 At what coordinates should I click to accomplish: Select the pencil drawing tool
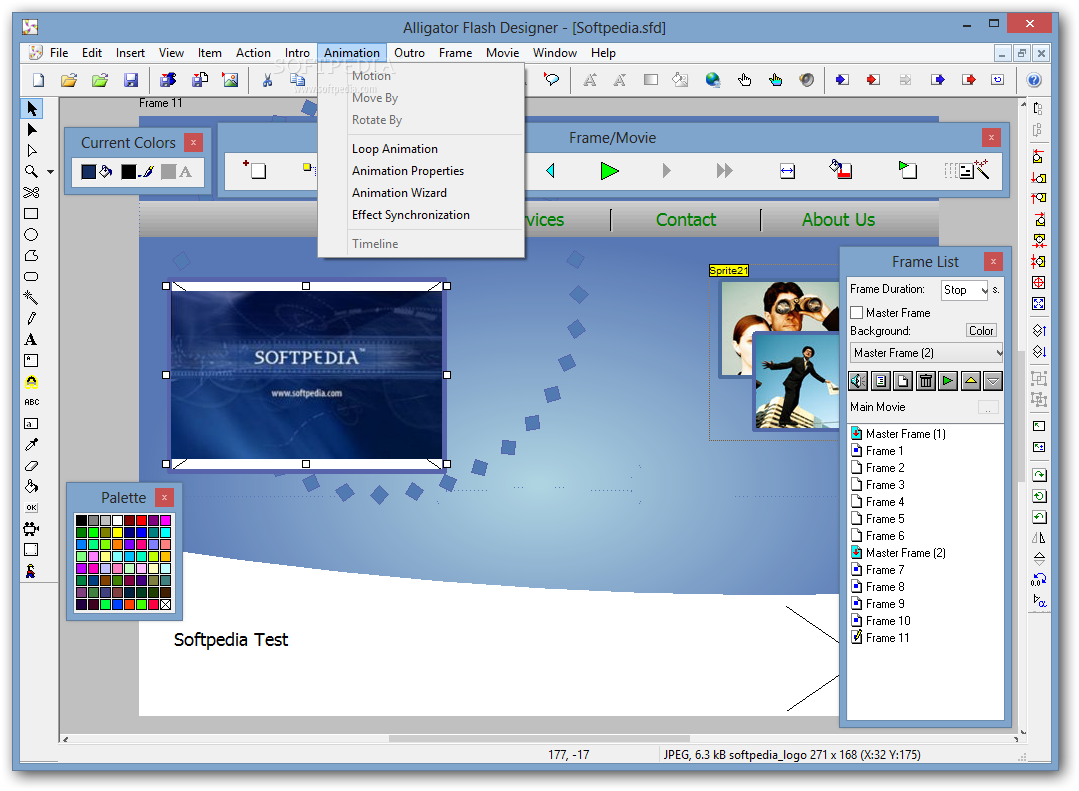coord(31,319)
